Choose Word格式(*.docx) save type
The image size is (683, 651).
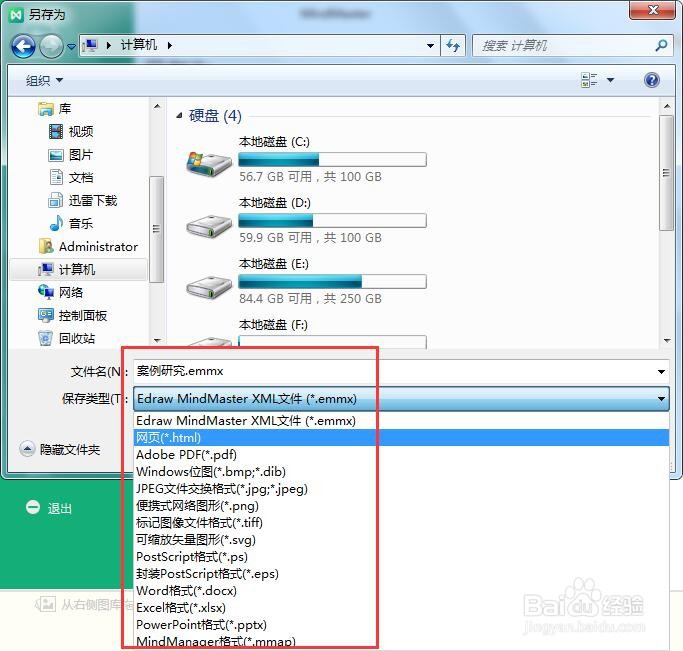pyautogui.click(x=401, y=590)
